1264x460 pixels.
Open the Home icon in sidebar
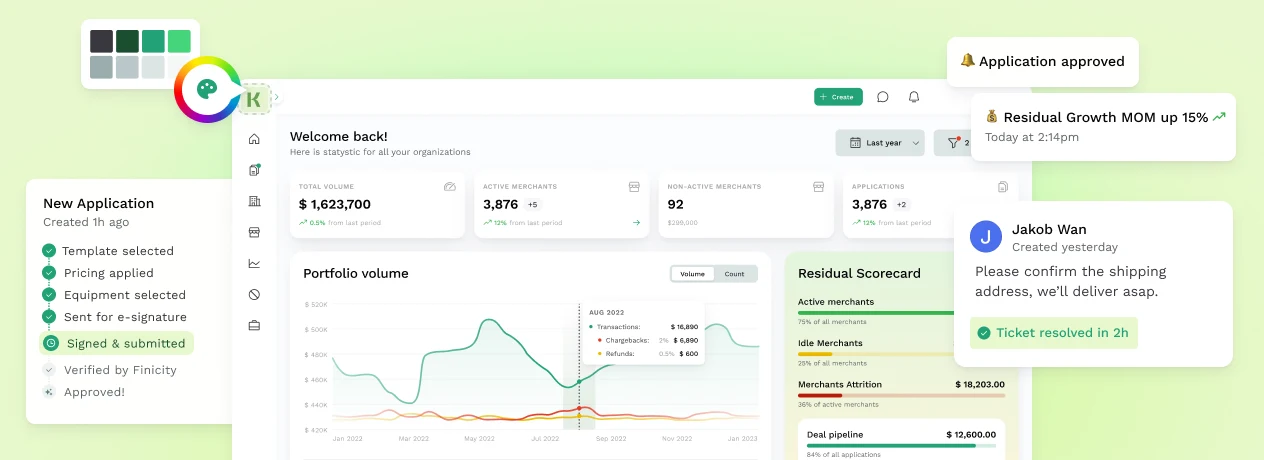pyautogui.click(x=254, y=139)
